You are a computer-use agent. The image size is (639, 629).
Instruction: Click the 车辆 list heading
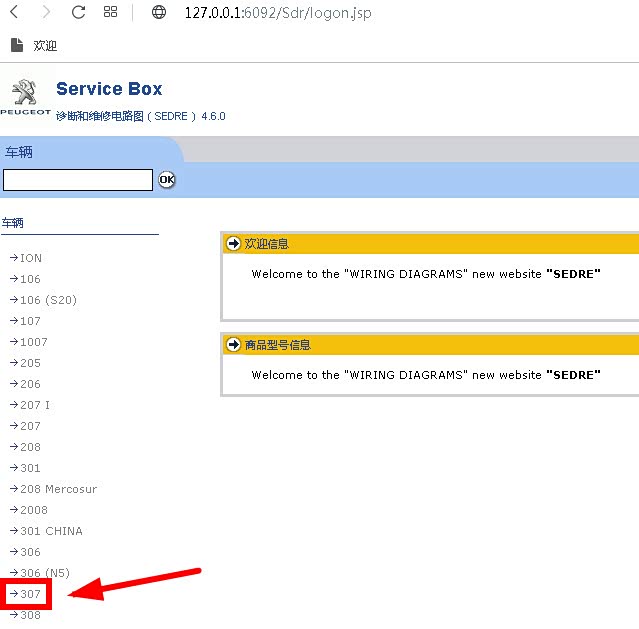pyautogui.click(x=13, y=223)
